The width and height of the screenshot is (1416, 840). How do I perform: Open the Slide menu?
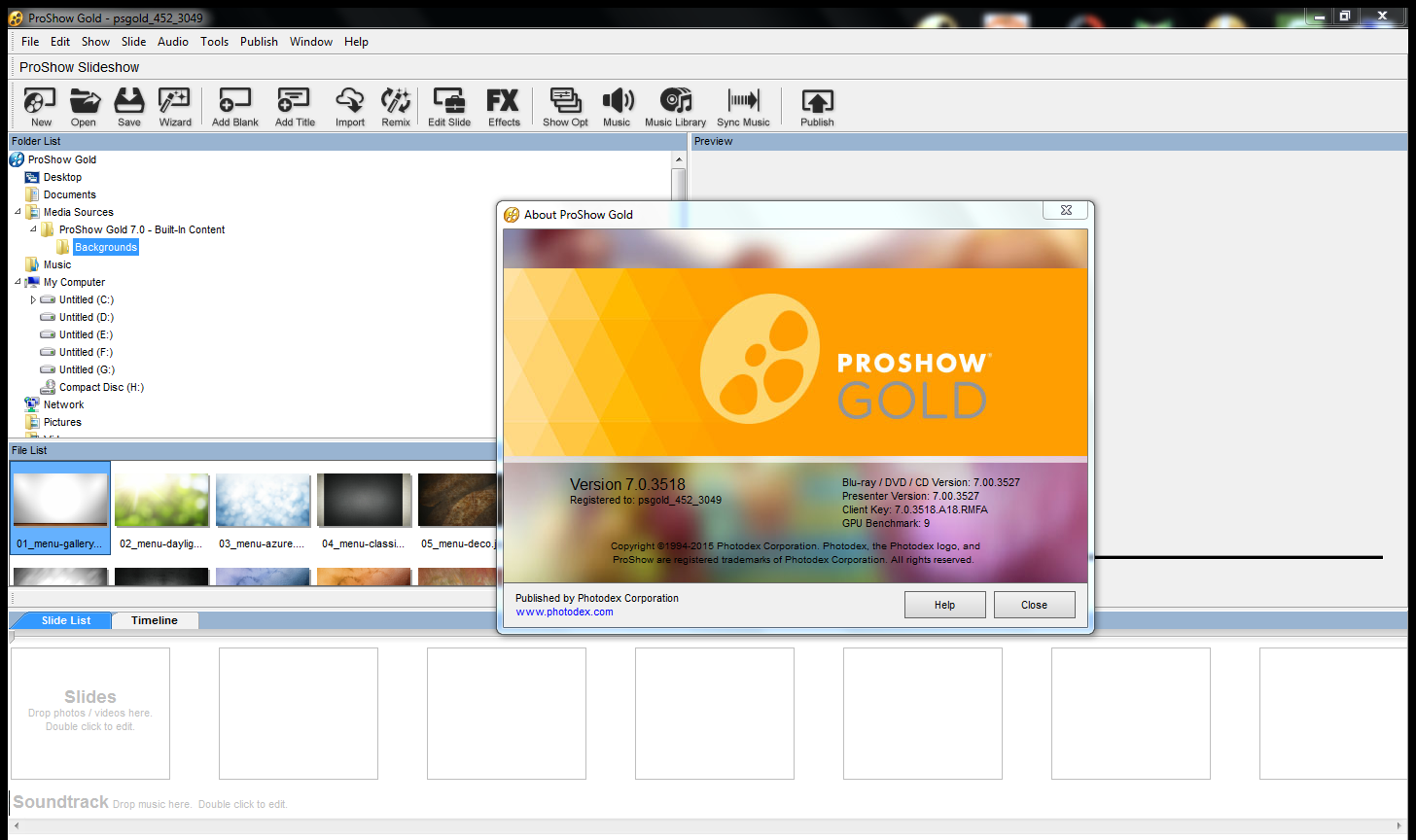click(133, 42)
